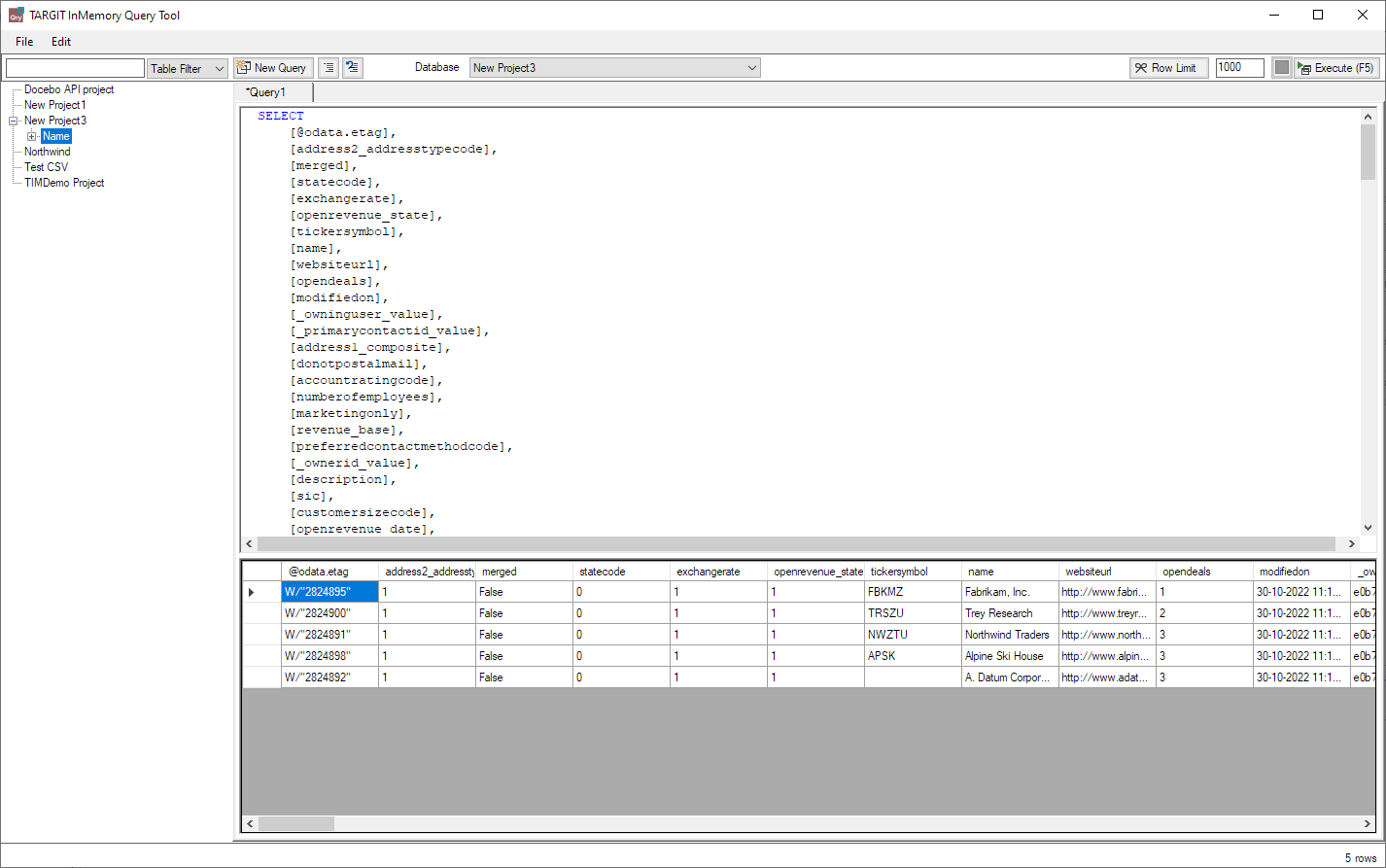The height and width of the screenshot is (868, 1386).
Task: Open the Database dropdown showing New Project3
Action: pos(615,68)
